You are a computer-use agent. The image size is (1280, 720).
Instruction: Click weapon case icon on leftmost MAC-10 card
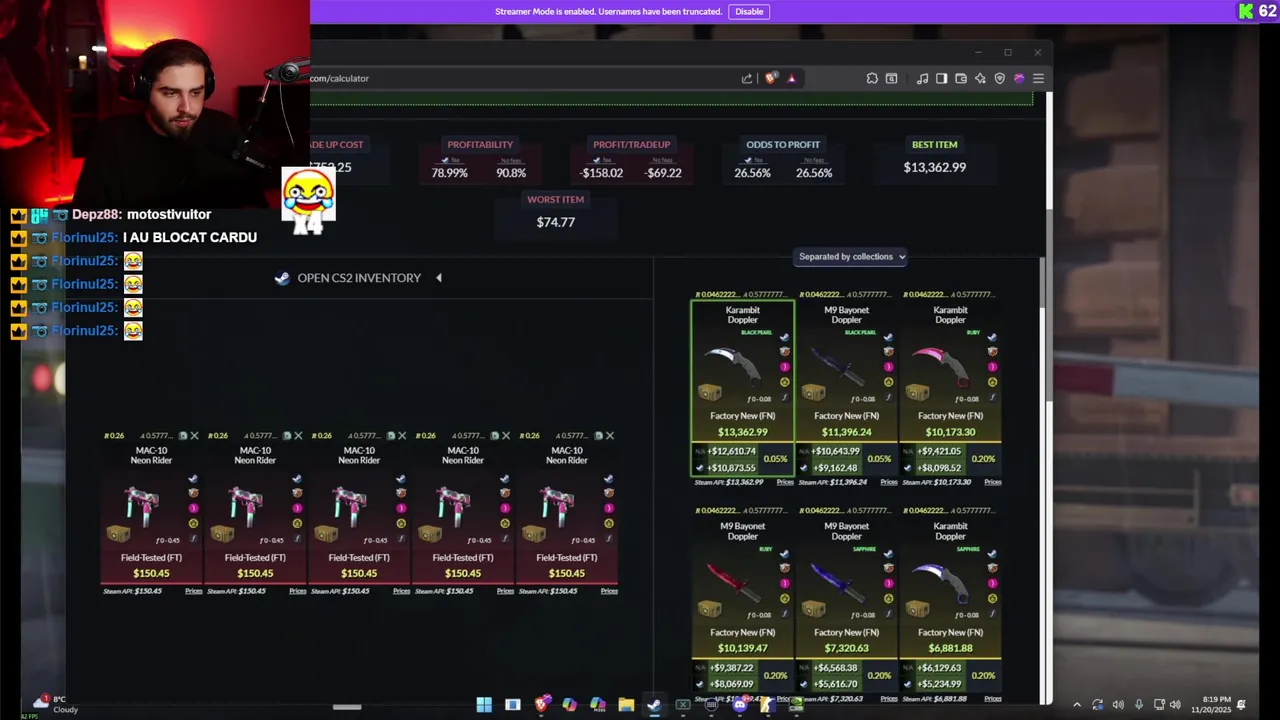coord(118,534)
